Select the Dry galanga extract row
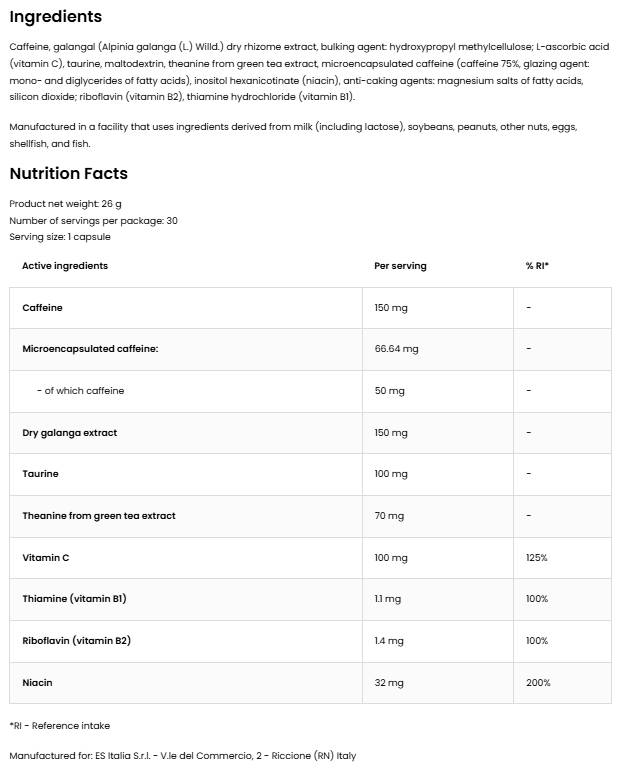The height and width of the screenshot is (768, 620). click(310, 433)
